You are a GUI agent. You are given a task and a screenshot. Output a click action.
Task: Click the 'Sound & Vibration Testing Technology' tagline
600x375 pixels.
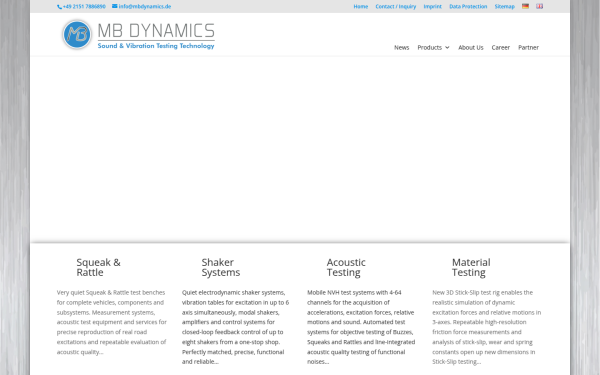(156, 46)
